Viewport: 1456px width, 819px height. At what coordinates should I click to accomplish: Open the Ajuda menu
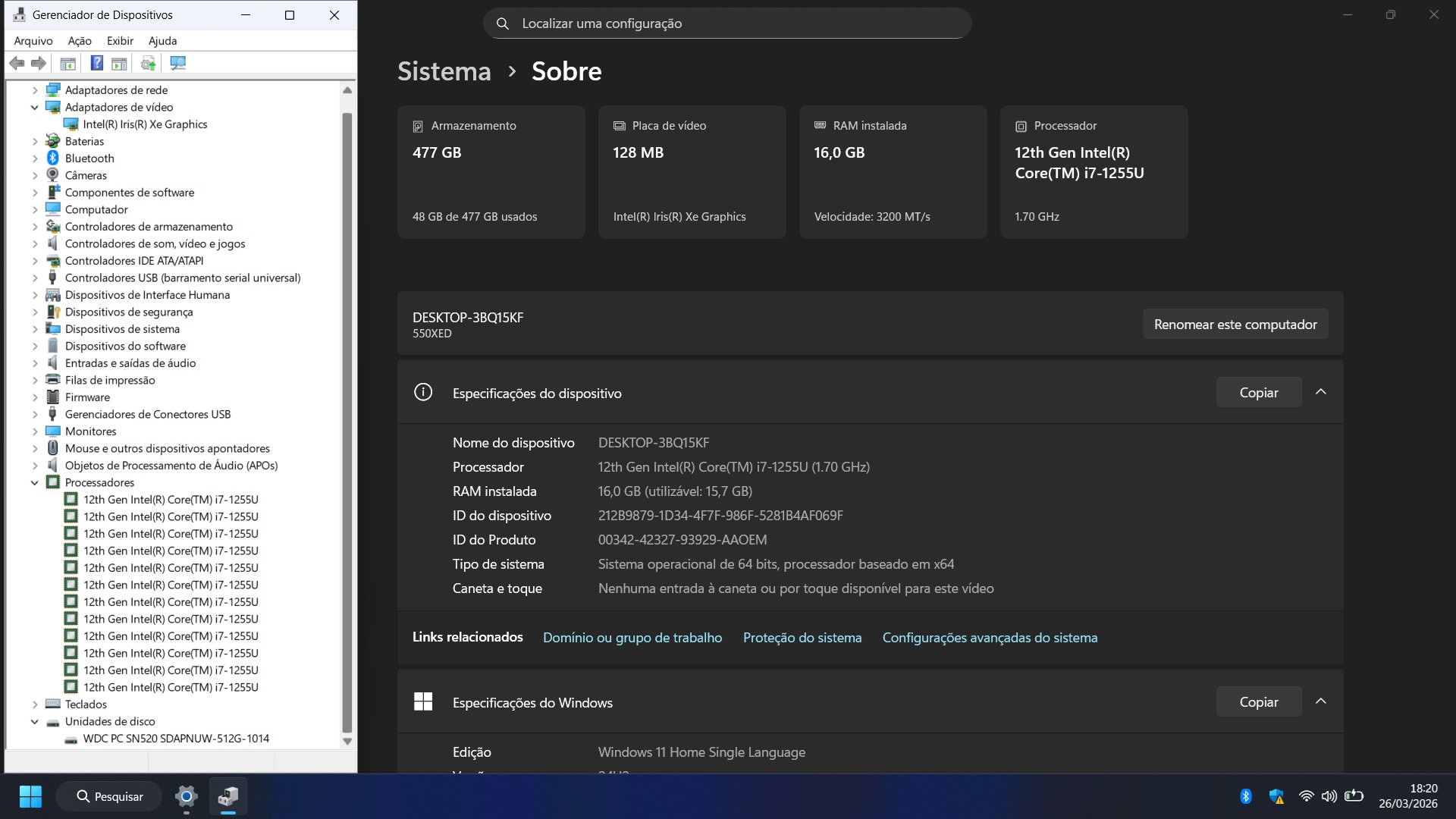[162, 41]
